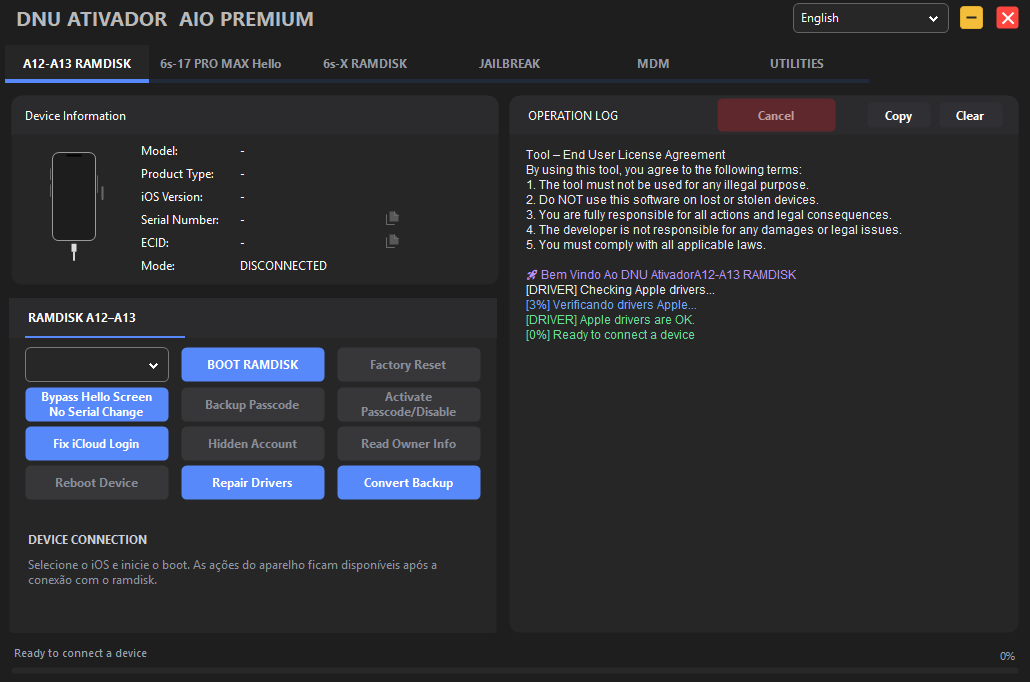The height and width of the screenshot is (682, 1030).
Task: Click the 'Bem Vindo Ao DNU Ativador' log line
Action: [x=661, y=275]
